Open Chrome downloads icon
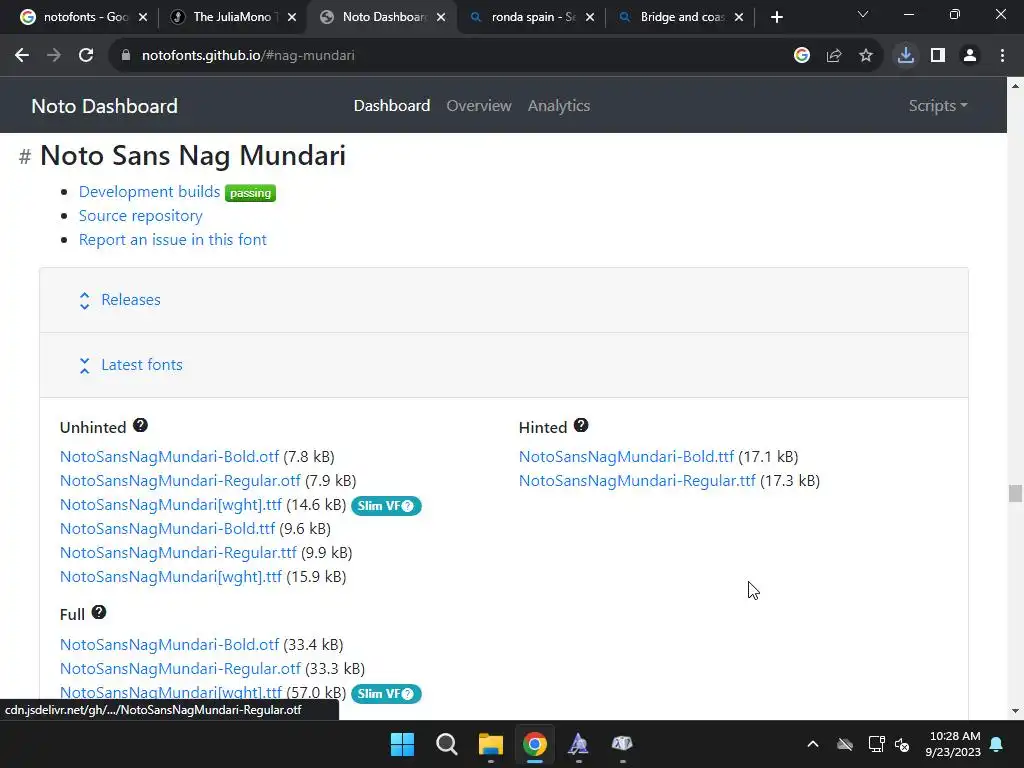 906,56
